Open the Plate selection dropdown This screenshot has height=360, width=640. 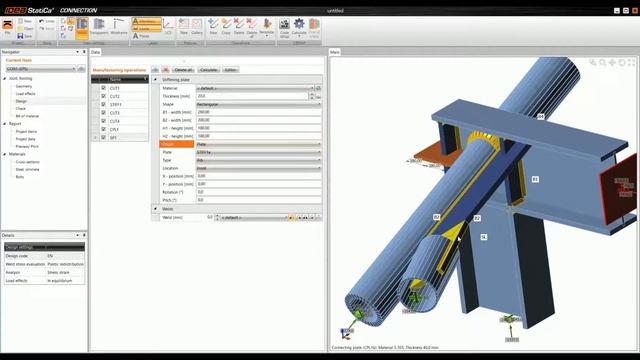tap(259, 152)
